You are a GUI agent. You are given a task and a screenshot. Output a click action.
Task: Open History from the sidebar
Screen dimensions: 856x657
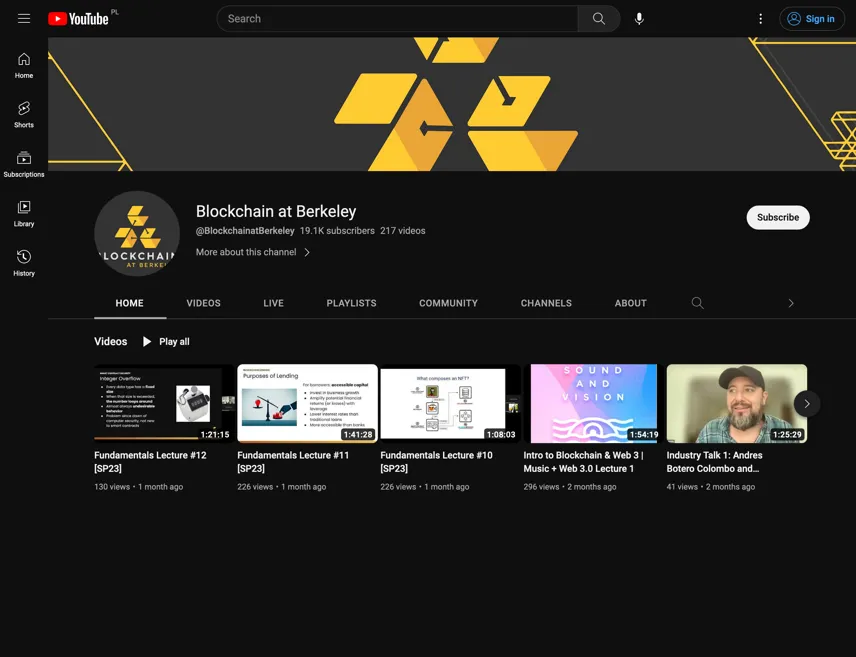(23, 263)
